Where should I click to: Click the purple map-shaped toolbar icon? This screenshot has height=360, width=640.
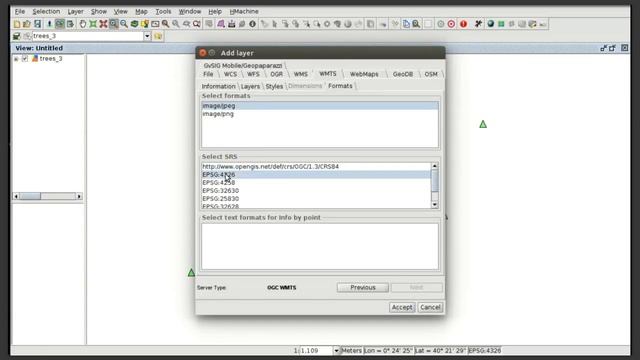221,24
